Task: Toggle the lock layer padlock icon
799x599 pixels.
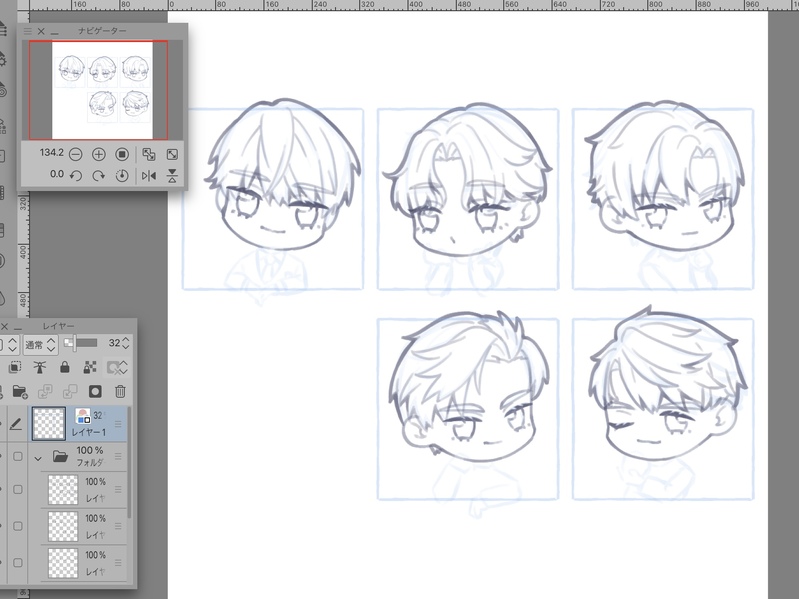Action: (x=65, y=367)
